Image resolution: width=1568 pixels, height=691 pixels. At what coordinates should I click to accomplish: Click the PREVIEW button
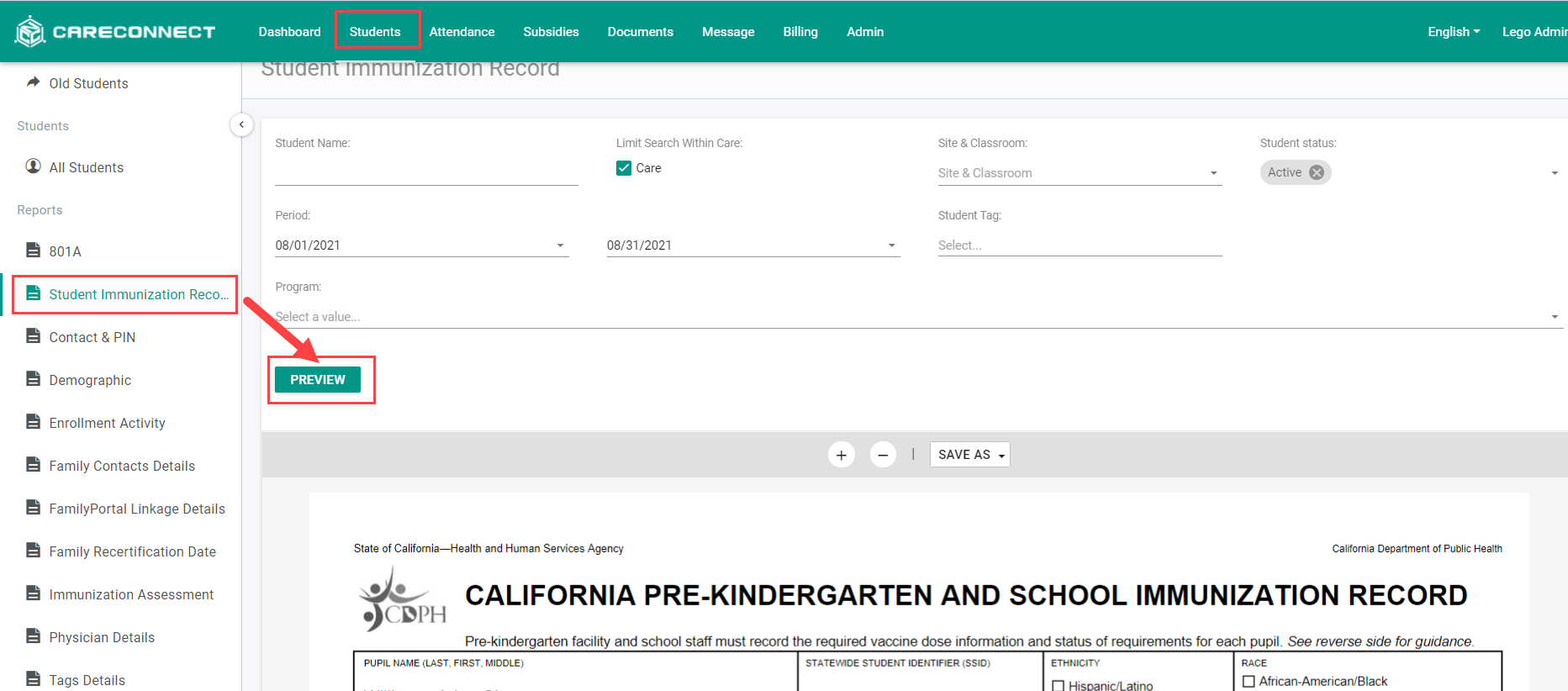[x=318, y=380]
